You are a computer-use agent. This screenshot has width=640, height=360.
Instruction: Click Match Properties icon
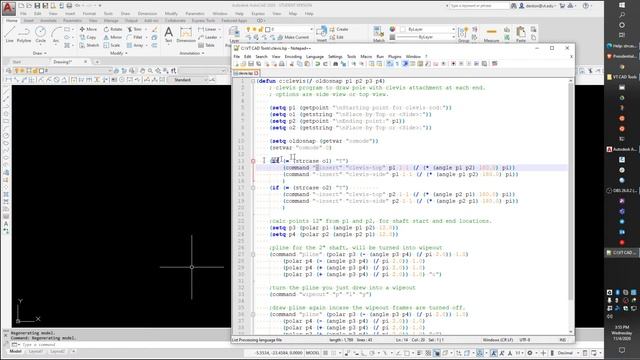click(378, 33)
